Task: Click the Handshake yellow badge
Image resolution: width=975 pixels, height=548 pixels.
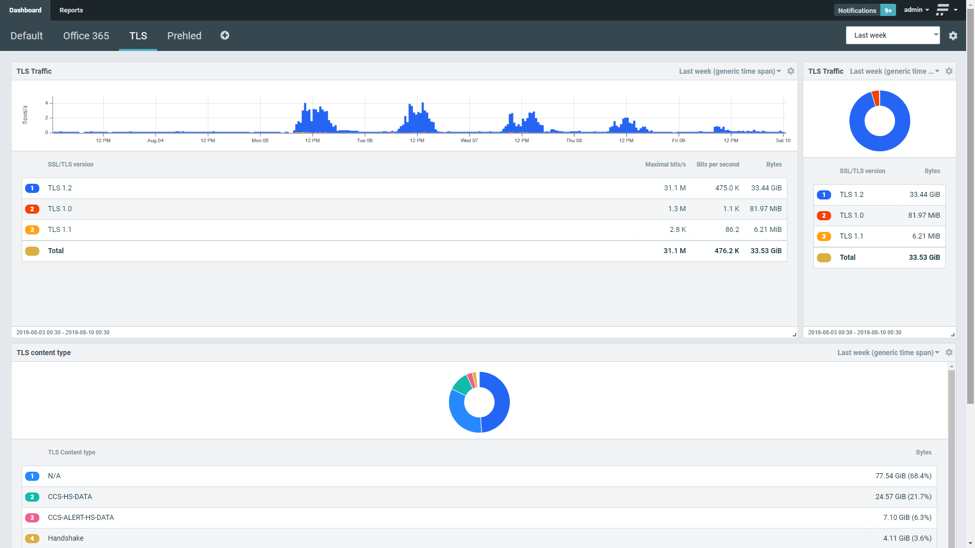Action: (32, 539)
